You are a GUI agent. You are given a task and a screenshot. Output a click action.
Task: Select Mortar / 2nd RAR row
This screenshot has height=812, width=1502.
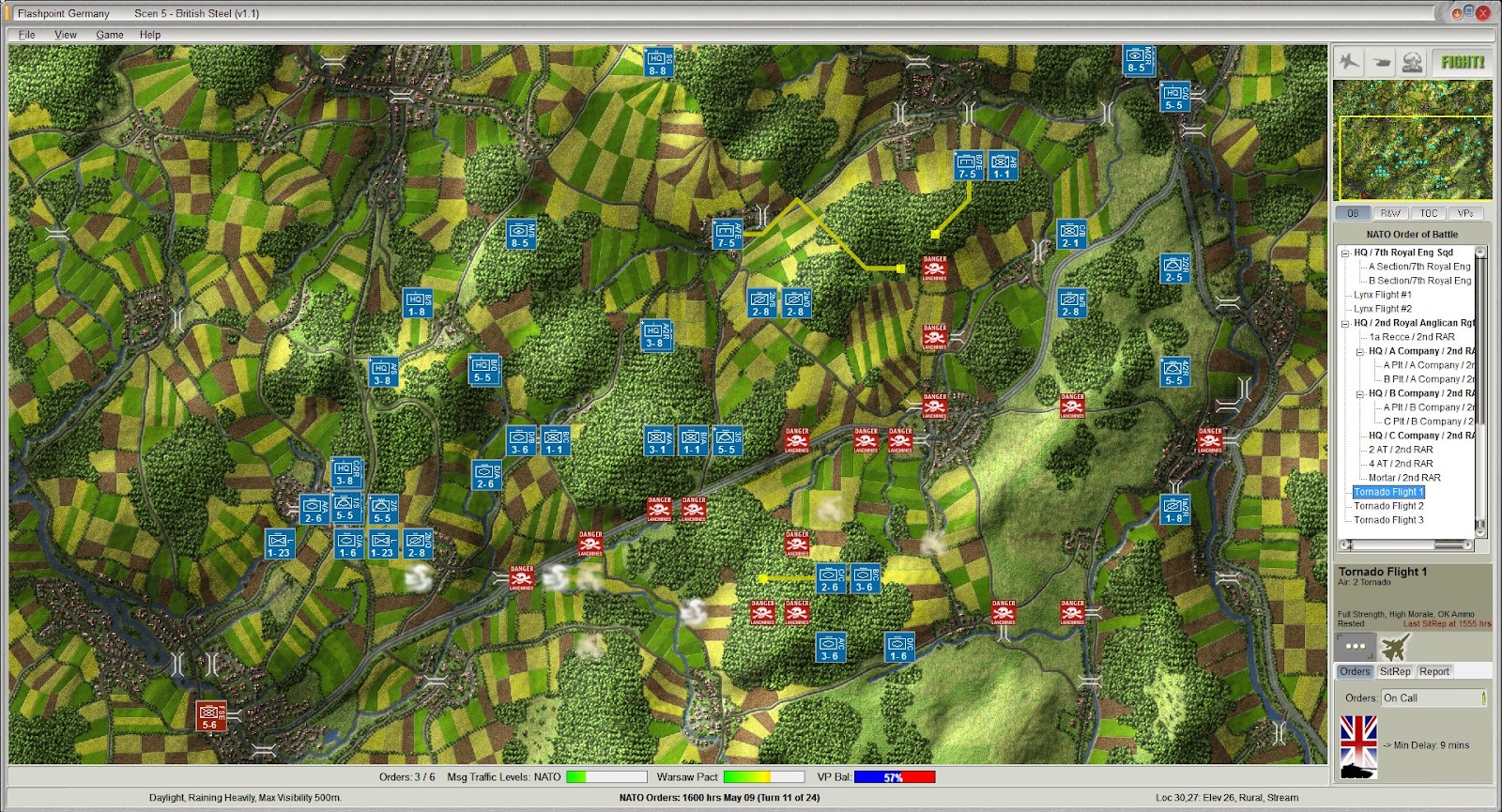coord(1404,478)
